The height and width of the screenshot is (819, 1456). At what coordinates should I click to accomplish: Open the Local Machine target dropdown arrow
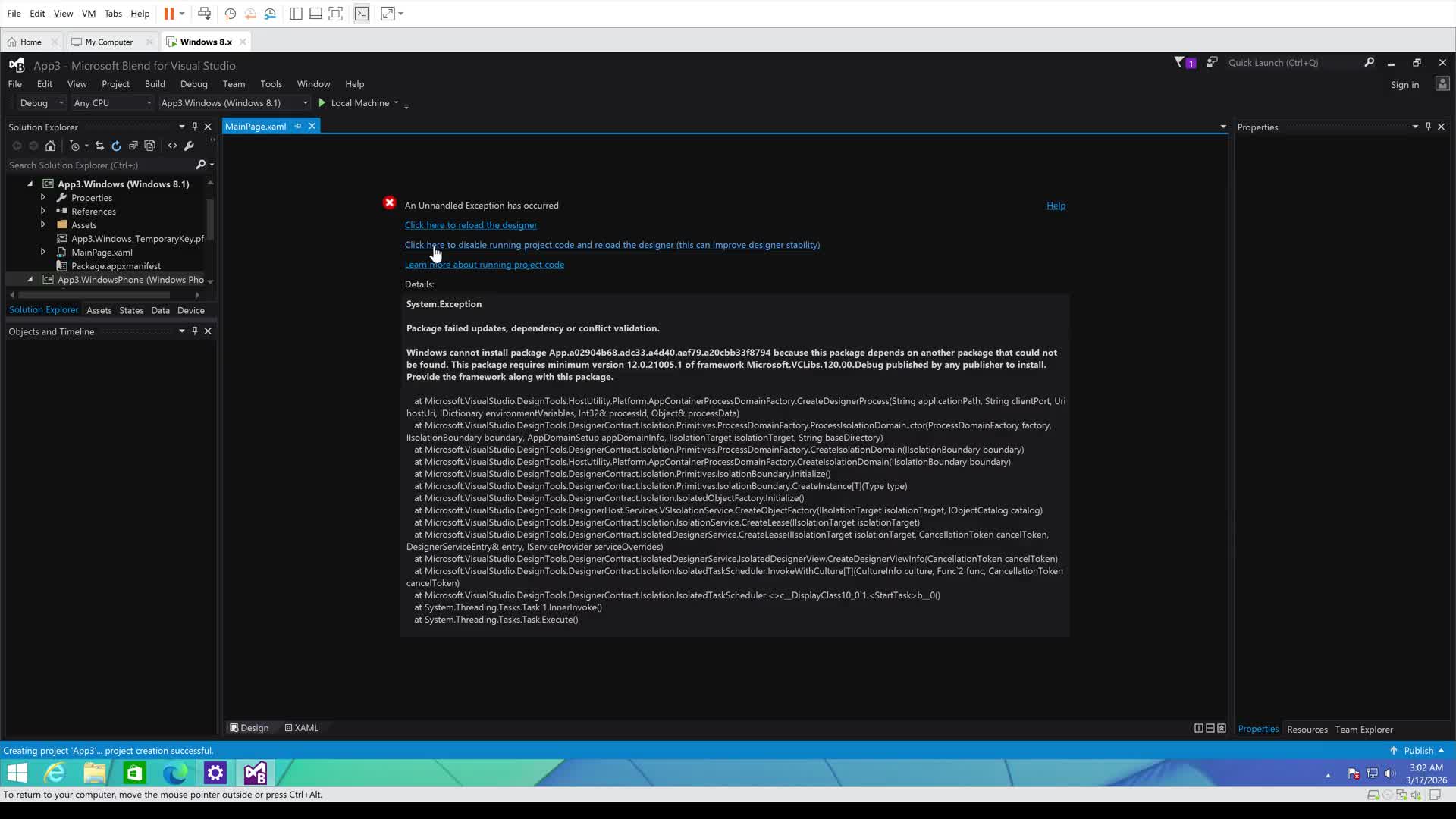point(396,103)
